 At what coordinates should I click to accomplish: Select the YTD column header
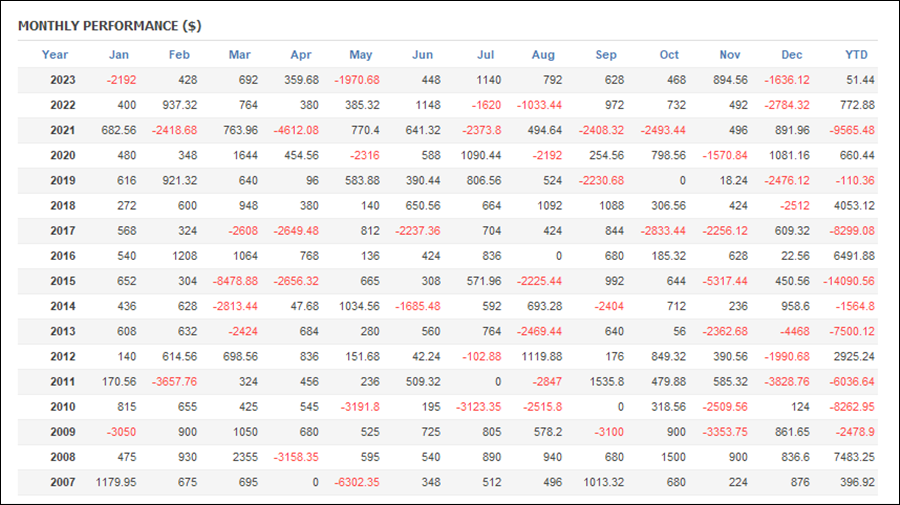point(856,55)
